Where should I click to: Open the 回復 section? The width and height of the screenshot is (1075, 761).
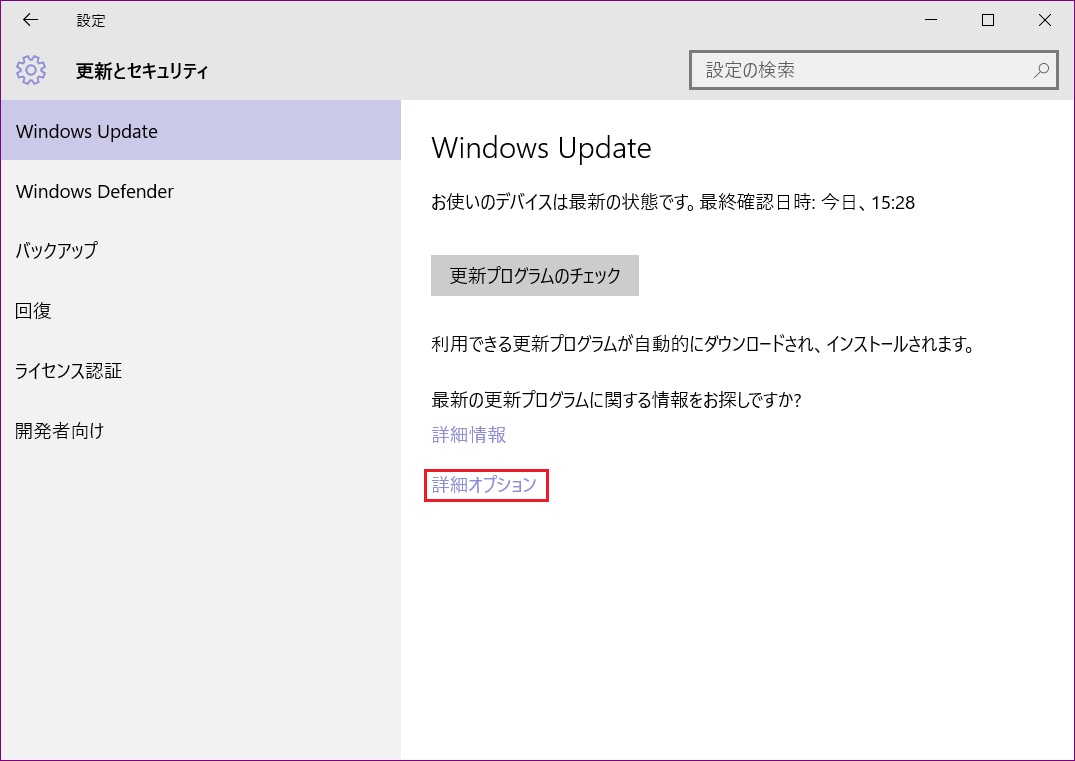point(201,311)
